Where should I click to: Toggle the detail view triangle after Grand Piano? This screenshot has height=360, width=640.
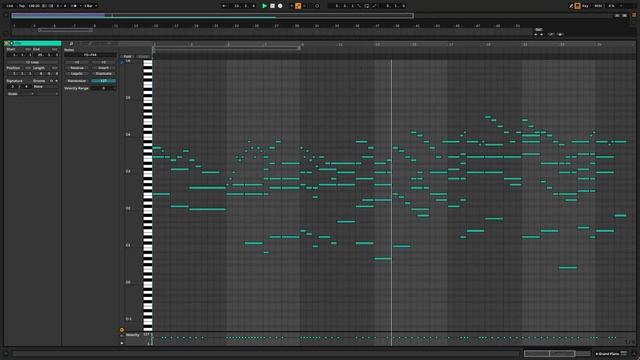[634, 353]
